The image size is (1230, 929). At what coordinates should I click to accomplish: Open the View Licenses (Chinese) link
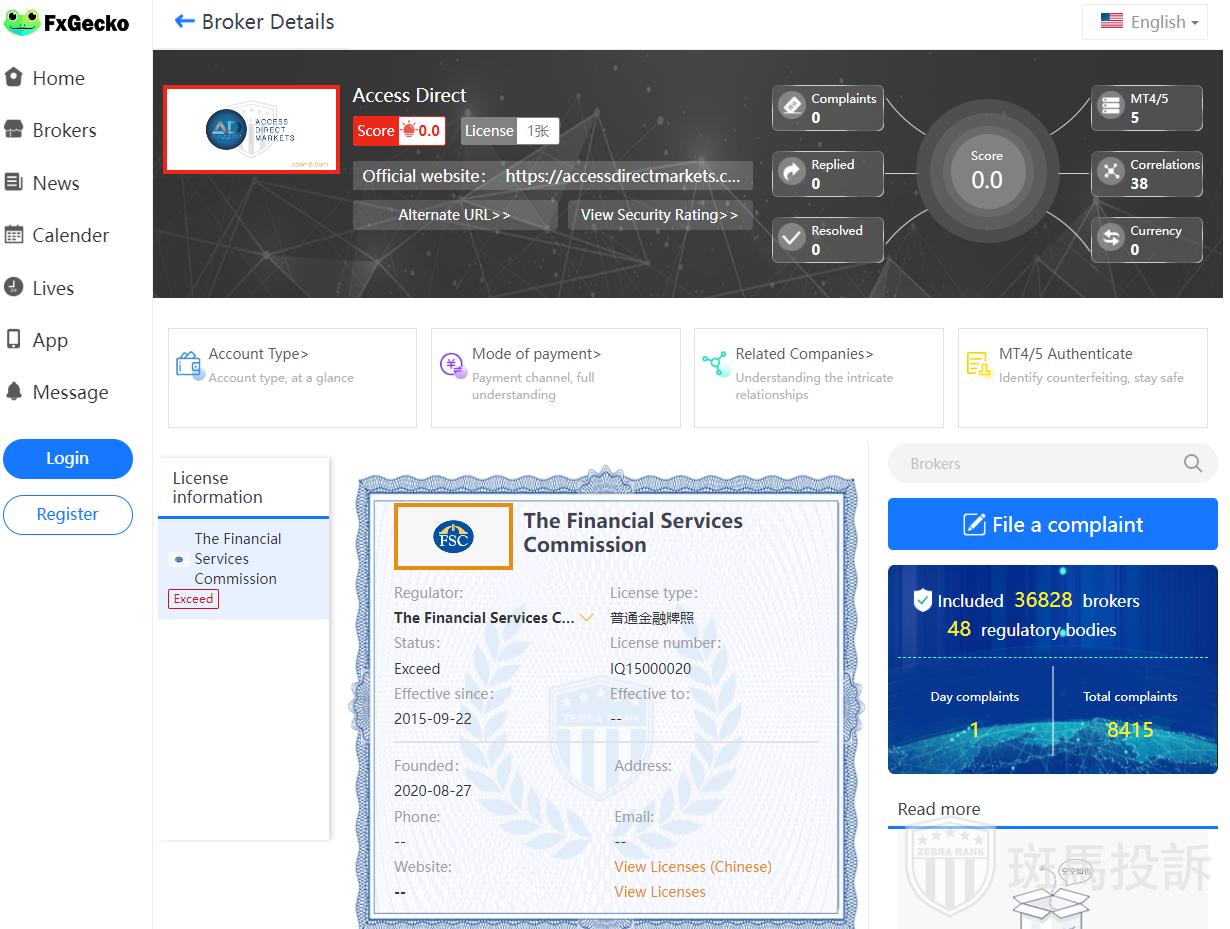tap(692, 867)
